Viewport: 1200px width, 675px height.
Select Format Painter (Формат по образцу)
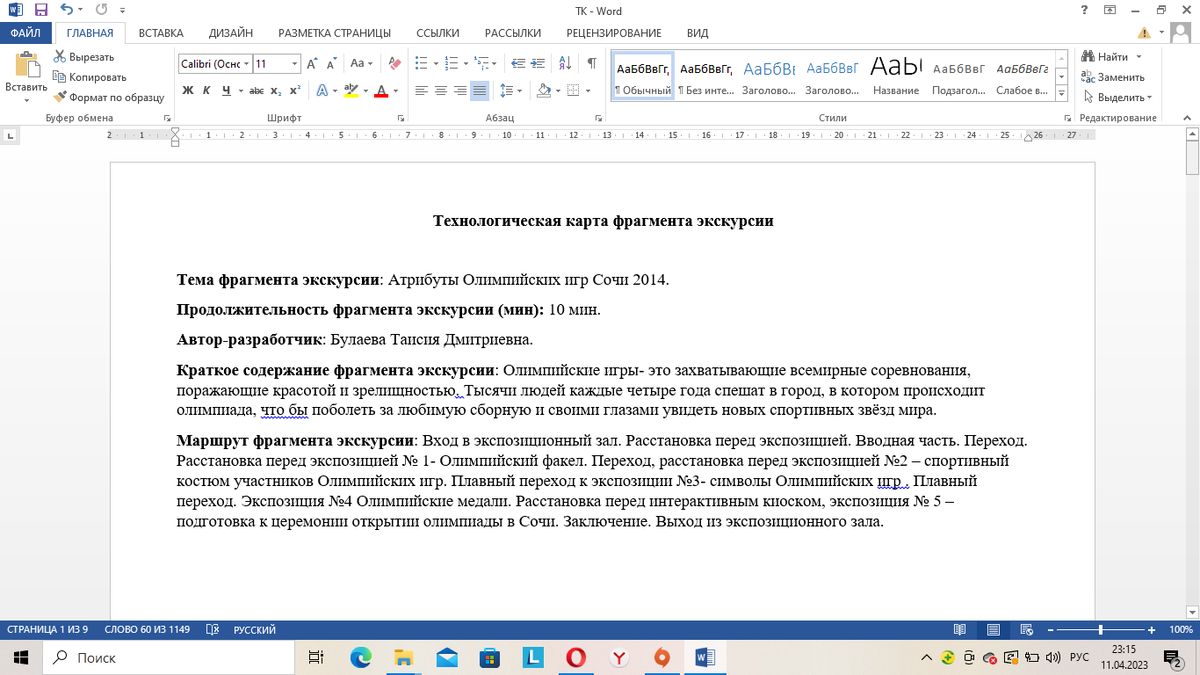pyautogui.click(x=110, y=97)
